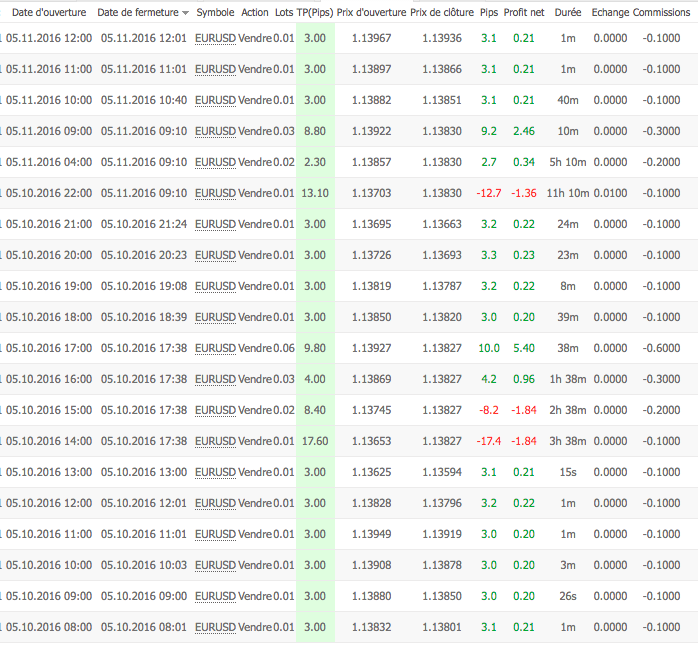The height and width of the screenshot is (648, 698).
Task: Select the 2.46 net profit cell
Action: coord(524,131)
